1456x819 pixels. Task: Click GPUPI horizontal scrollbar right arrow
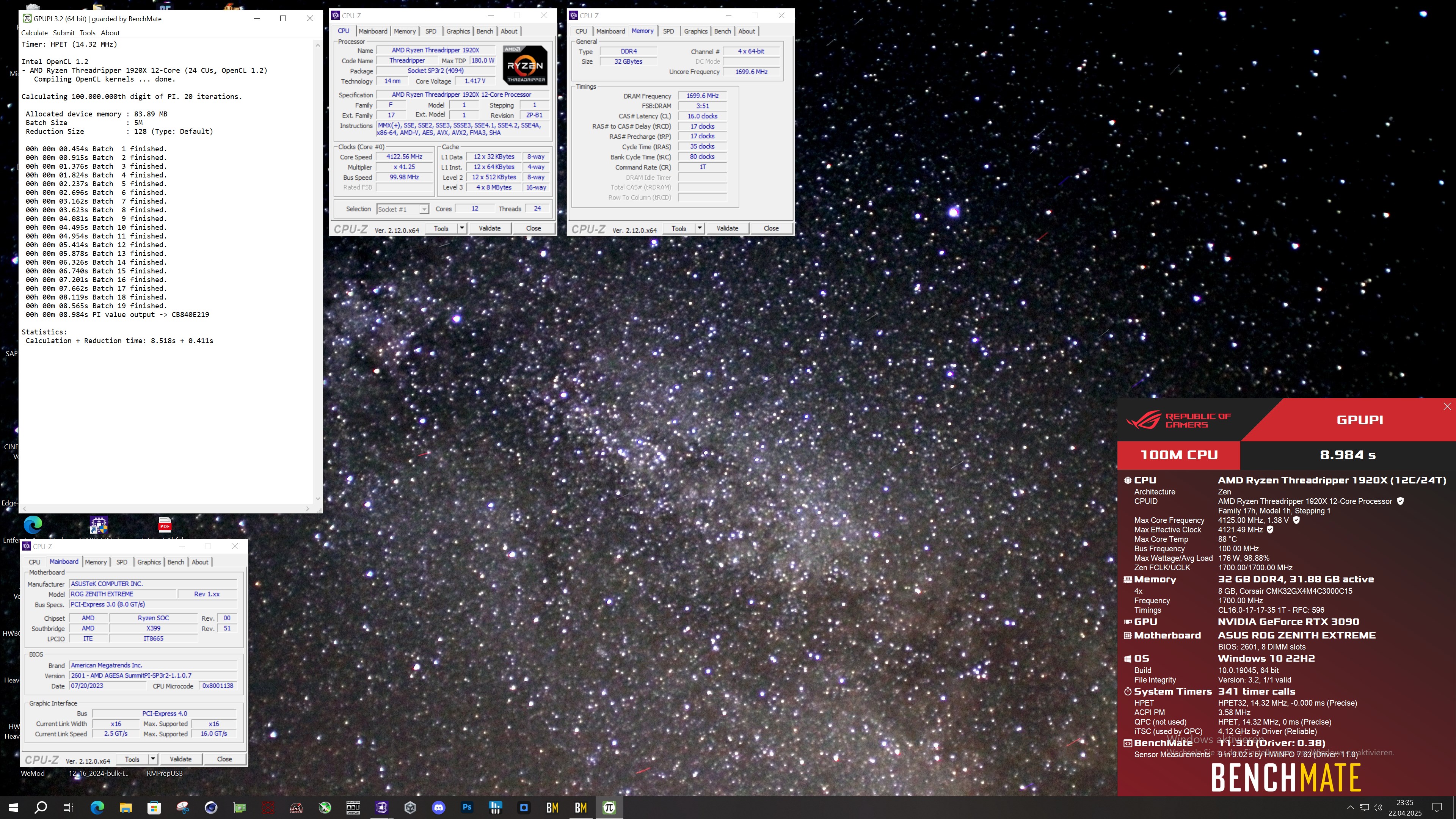tap(308, 508)
